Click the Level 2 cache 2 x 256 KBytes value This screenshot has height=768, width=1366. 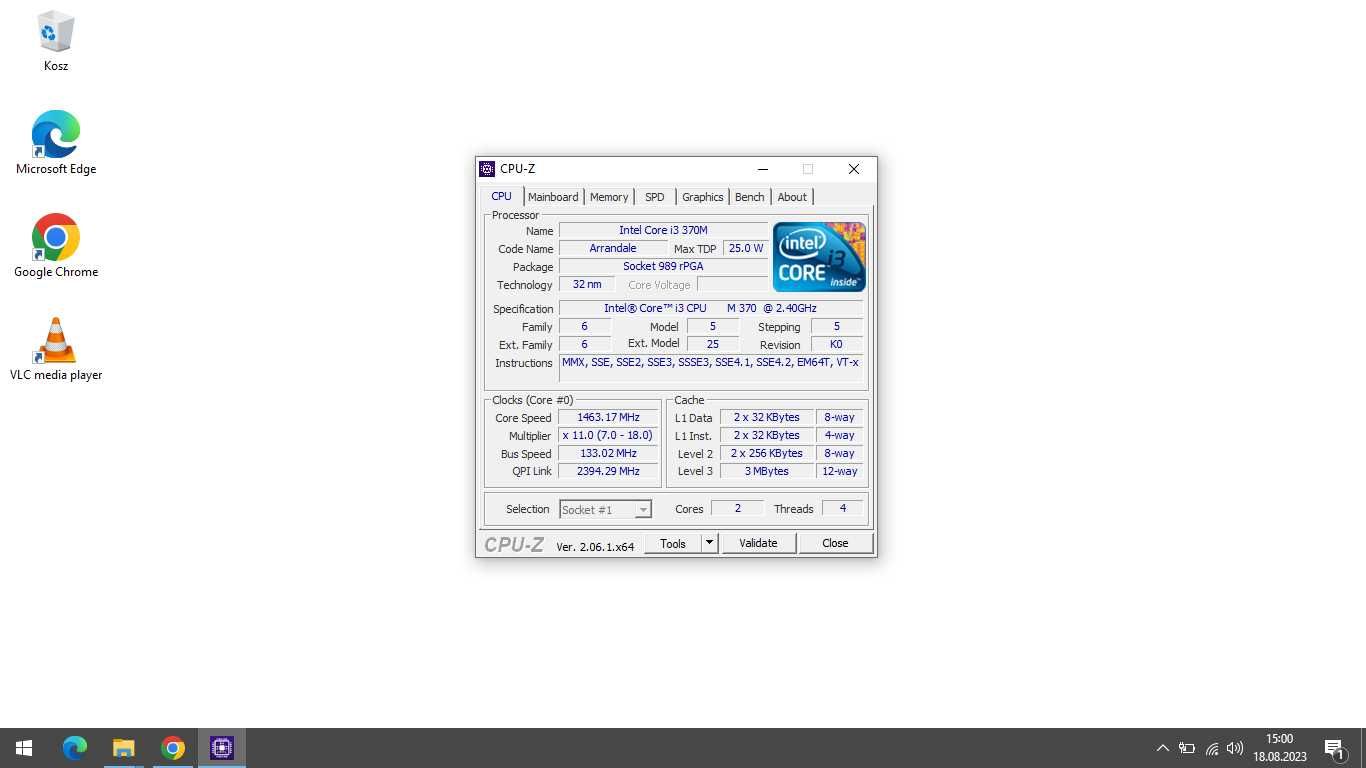coord(766,453)
